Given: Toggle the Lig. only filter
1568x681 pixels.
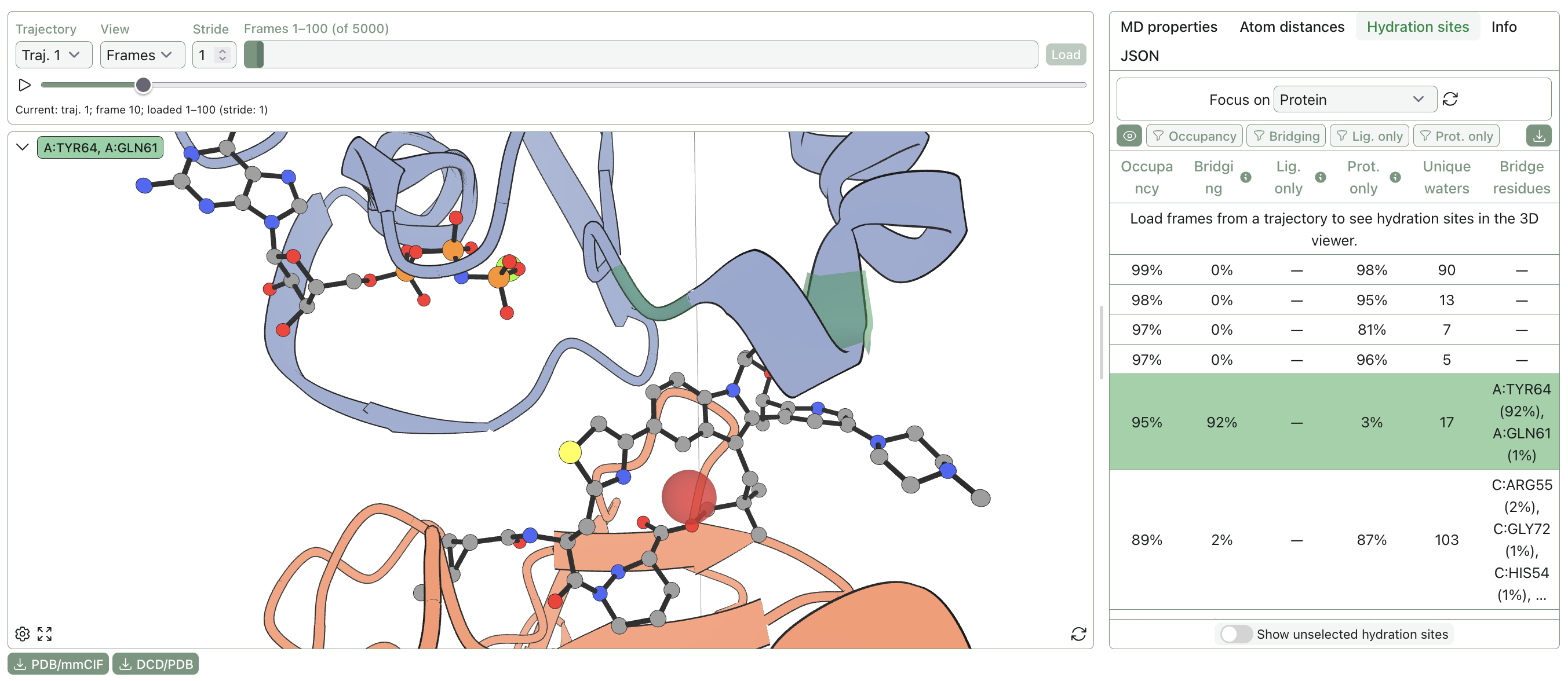Looking at the screenshot, I should [1369, 136].
